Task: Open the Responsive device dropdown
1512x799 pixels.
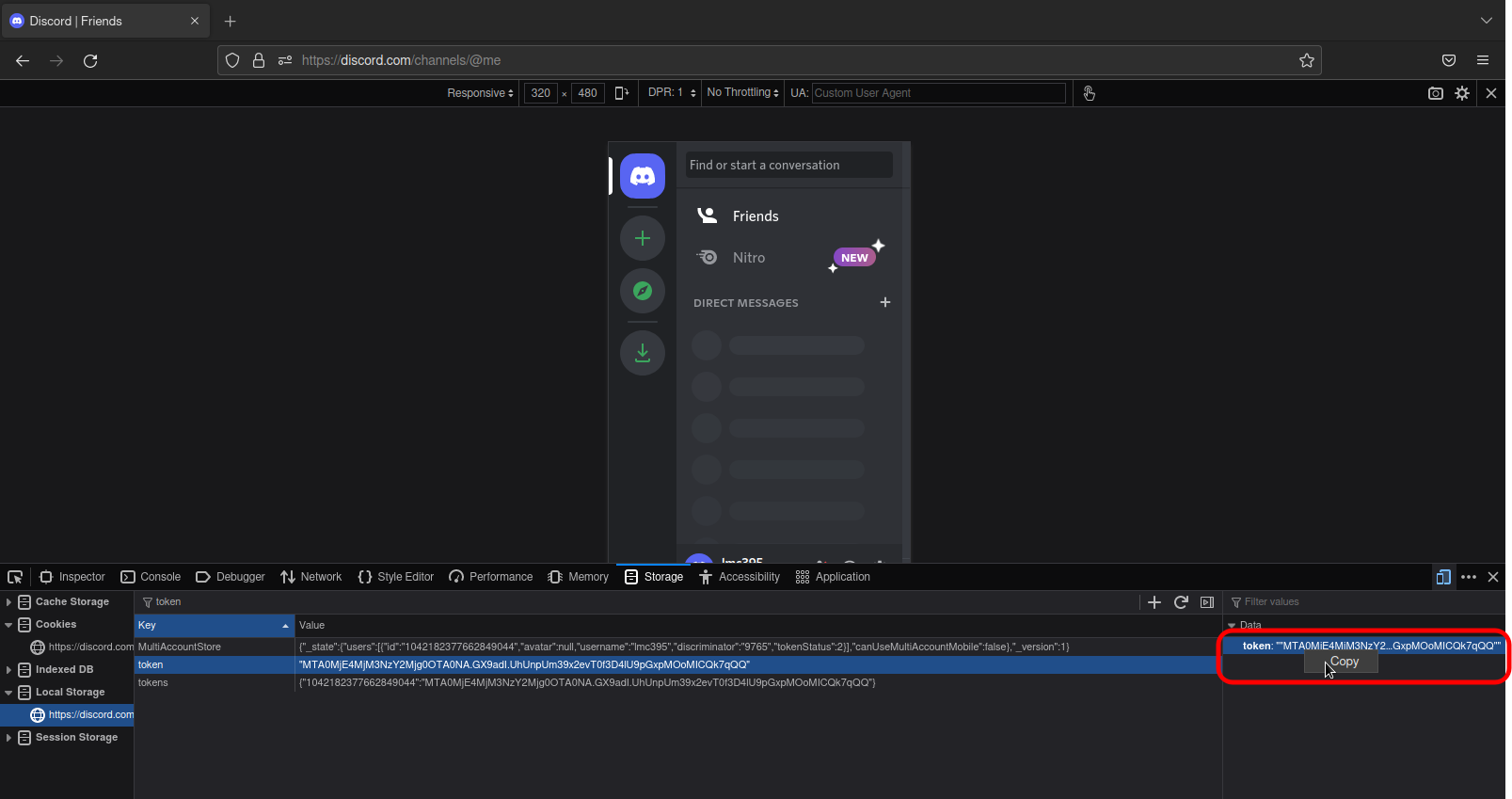Action: [x=480, y=93]
